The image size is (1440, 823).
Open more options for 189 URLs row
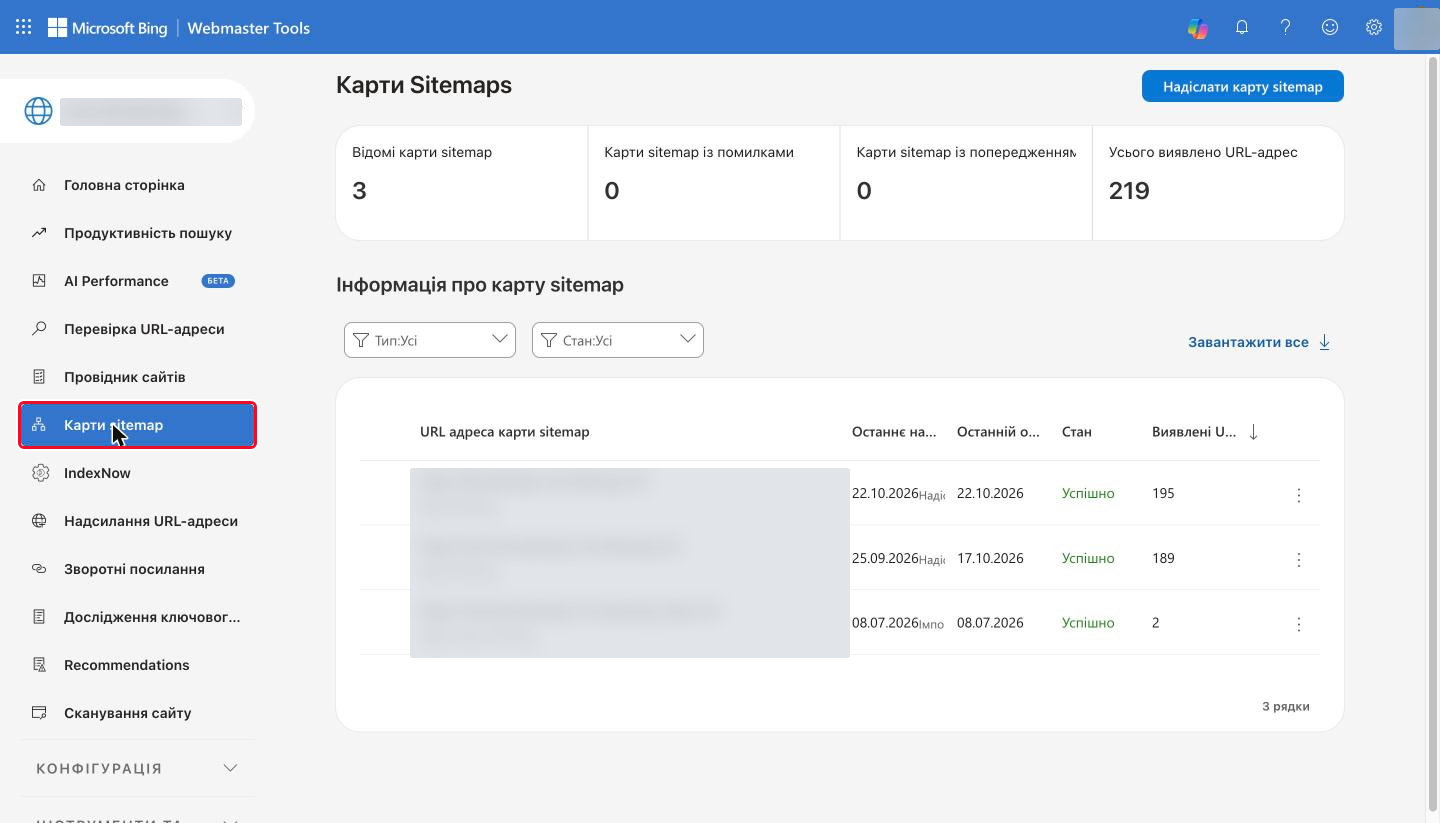click(1298, 559)
